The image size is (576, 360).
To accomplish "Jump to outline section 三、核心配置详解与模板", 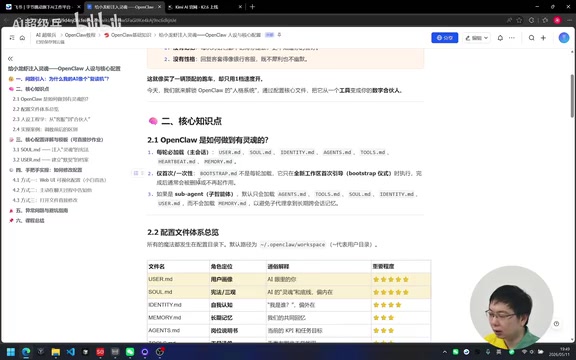I will (60, 140).
